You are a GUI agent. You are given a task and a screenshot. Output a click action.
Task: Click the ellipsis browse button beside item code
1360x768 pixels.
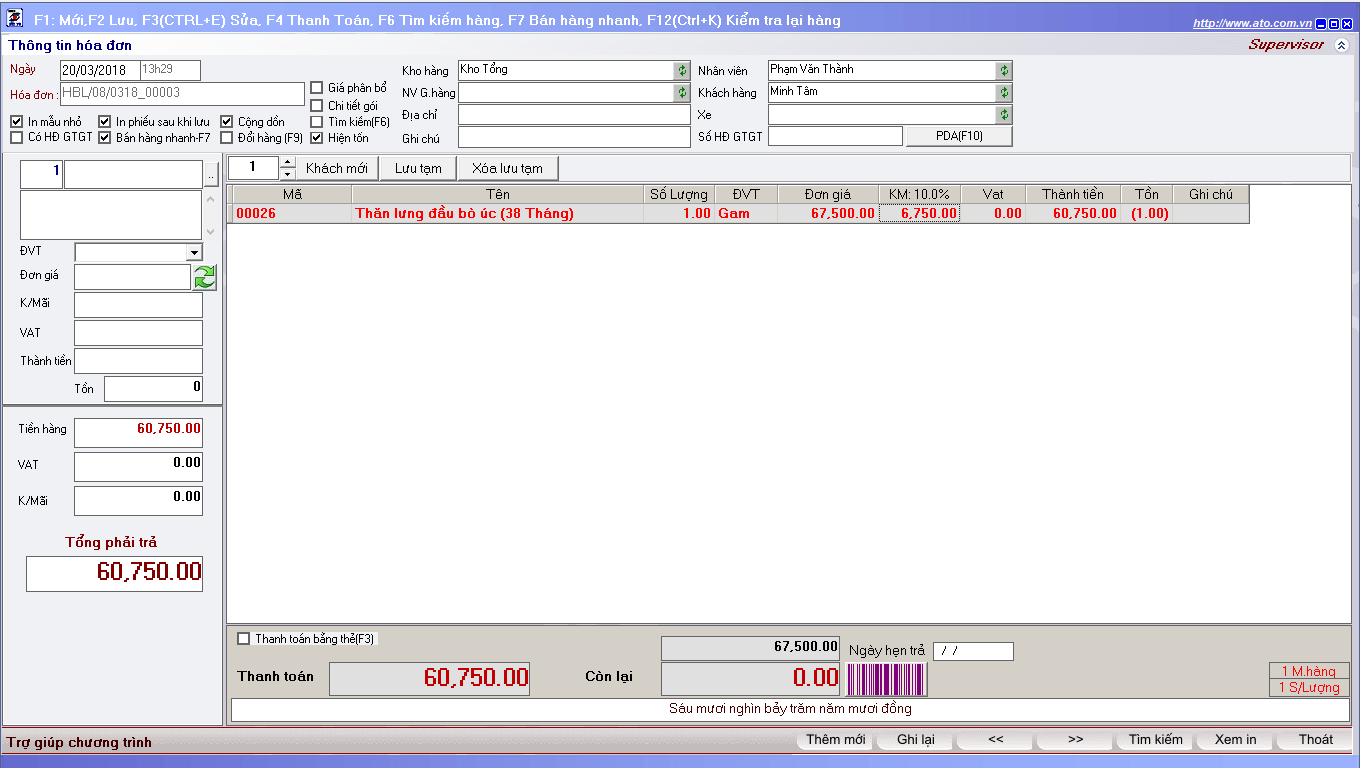coord(210,175)
